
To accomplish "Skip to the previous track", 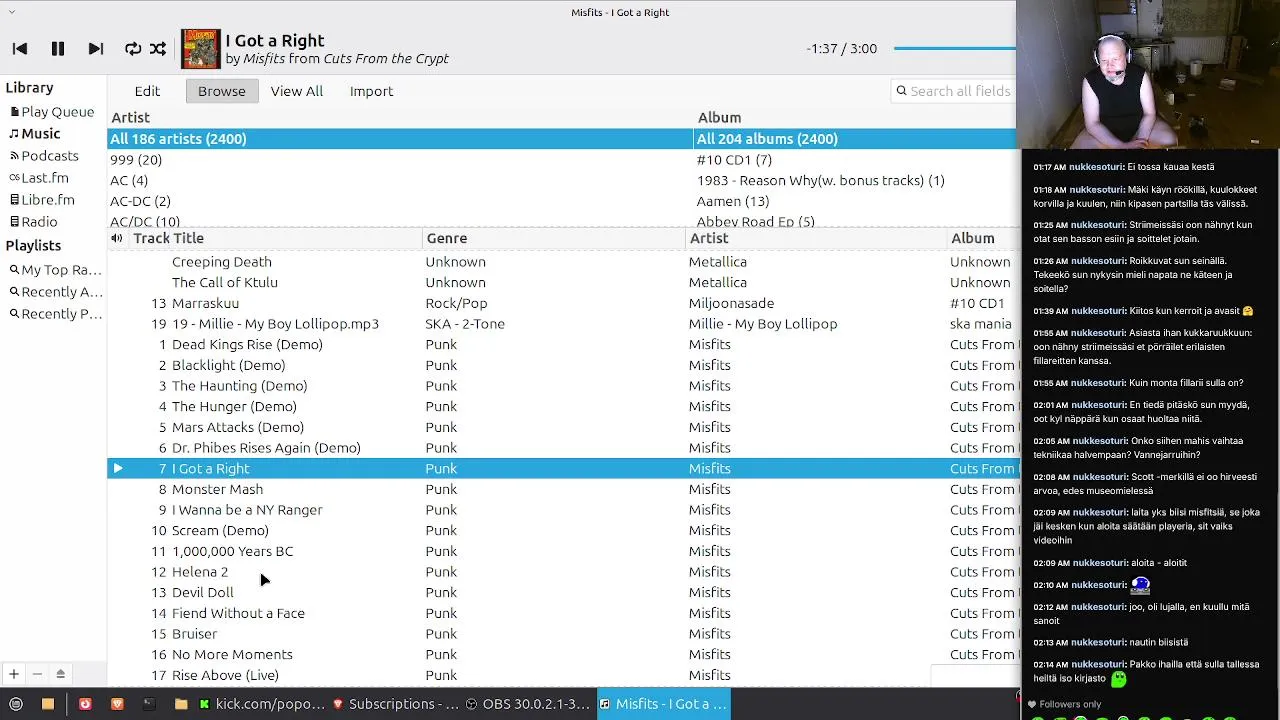I will [x=19, y=48].
